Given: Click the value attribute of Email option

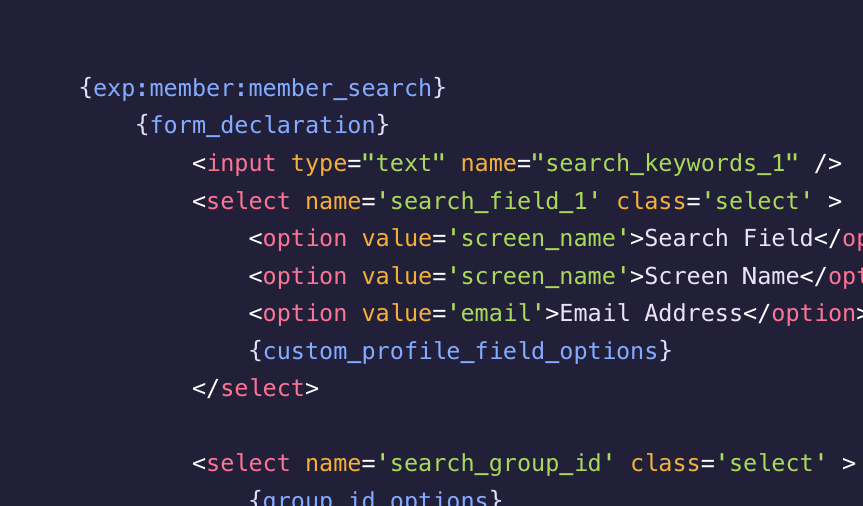Looking at the screenshot, I should tap(396, 313).
